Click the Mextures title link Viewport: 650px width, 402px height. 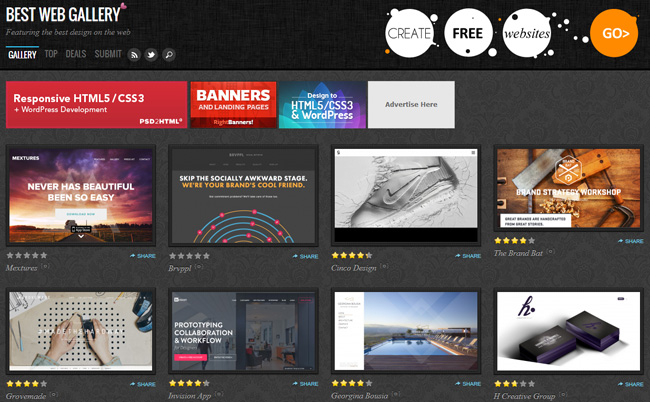(x=22, y=268)
